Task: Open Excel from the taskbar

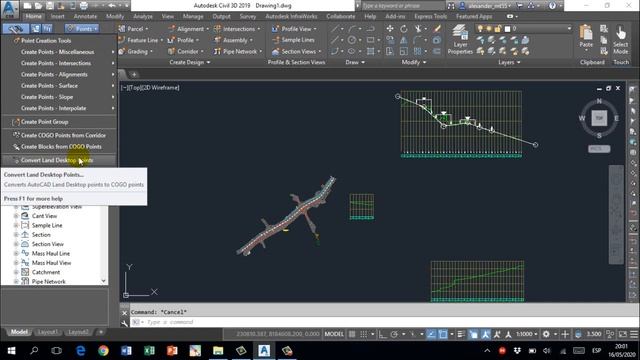Action: pyautogui.click(x=149, y=351)
